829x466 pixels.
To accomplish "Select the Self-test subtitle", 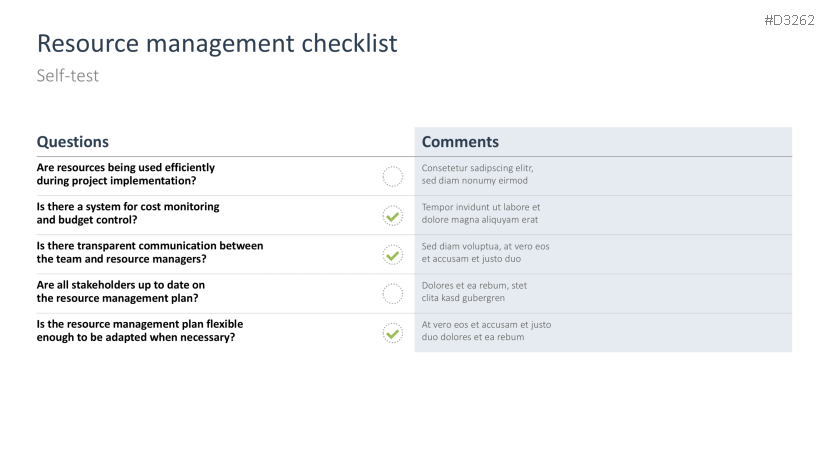I will 68,76.
